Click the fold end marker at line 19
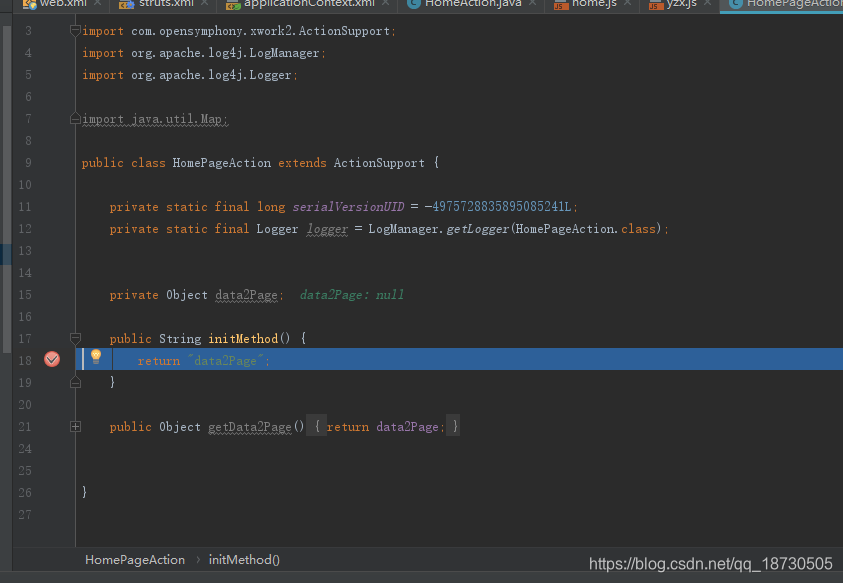843x583 pixels. tap(75, 382)
